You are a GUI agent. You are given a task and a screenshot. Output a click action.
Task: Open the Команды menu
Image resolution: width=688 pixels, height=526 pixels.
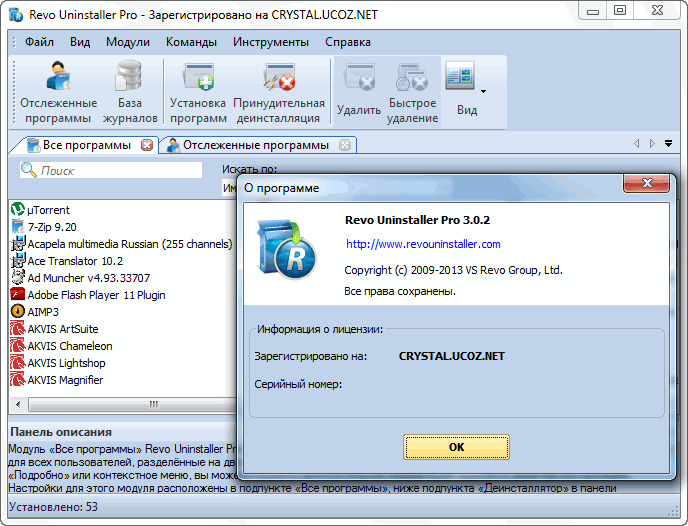click(x=191, y=42)
